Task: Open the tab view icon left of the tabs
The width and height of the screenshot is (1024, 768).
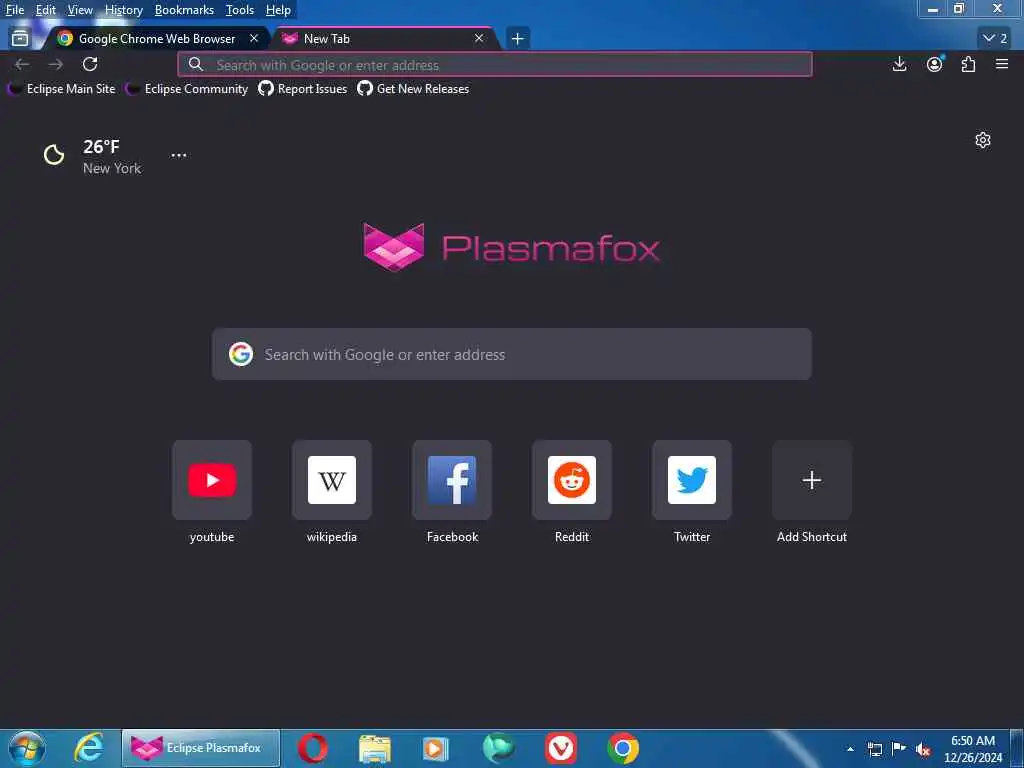Action: [20, 39]
